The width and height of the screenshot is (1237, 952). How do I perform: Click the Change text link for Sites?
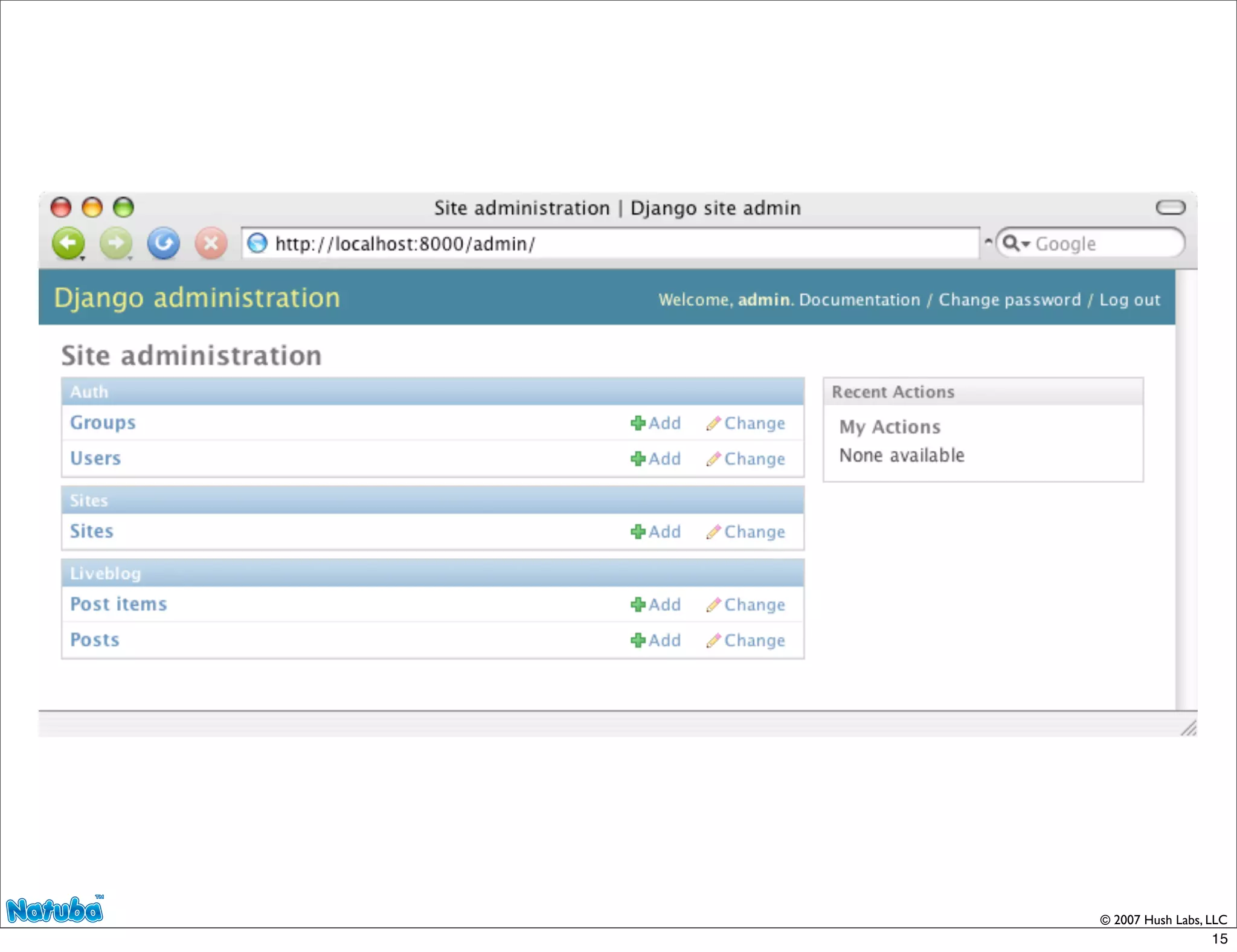(x=754, y=532)
